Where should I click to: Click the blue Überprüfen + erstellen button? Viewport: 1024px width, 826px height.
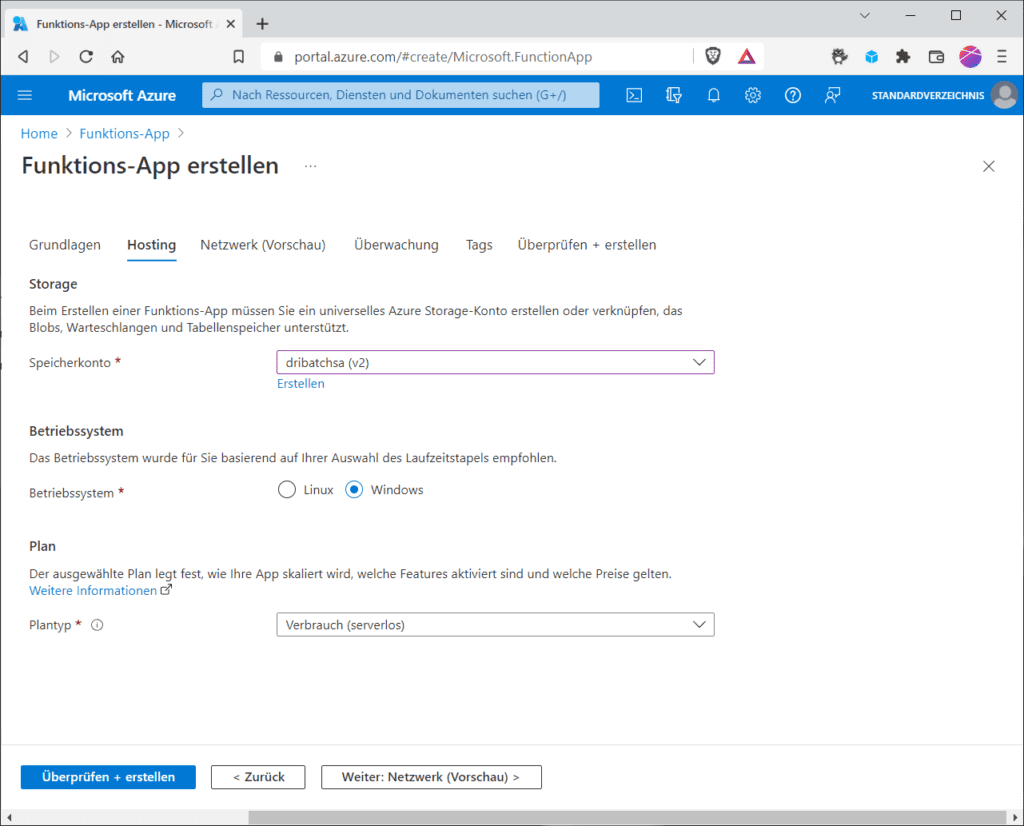pos(108,777)
